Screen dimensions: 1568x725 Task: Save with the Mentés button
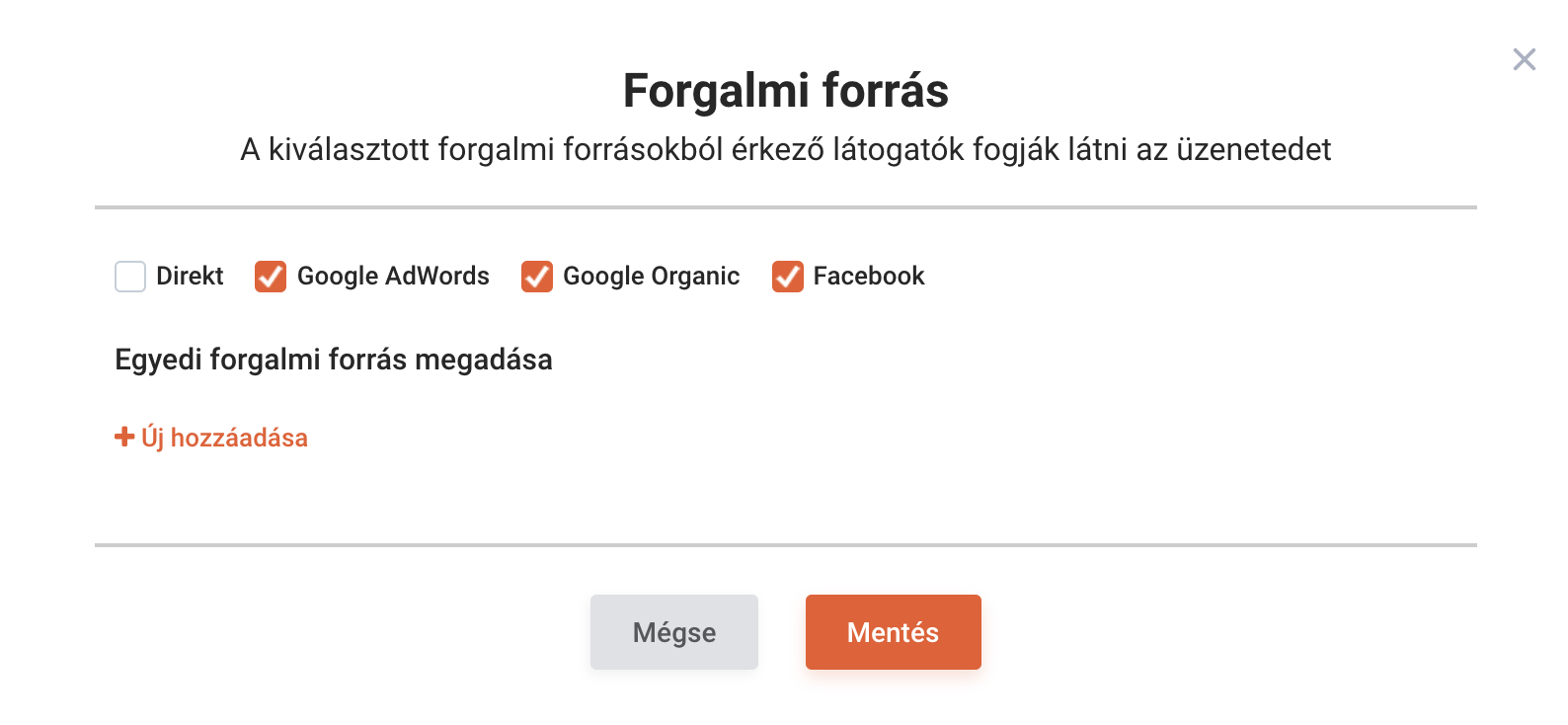pos(893,632)
